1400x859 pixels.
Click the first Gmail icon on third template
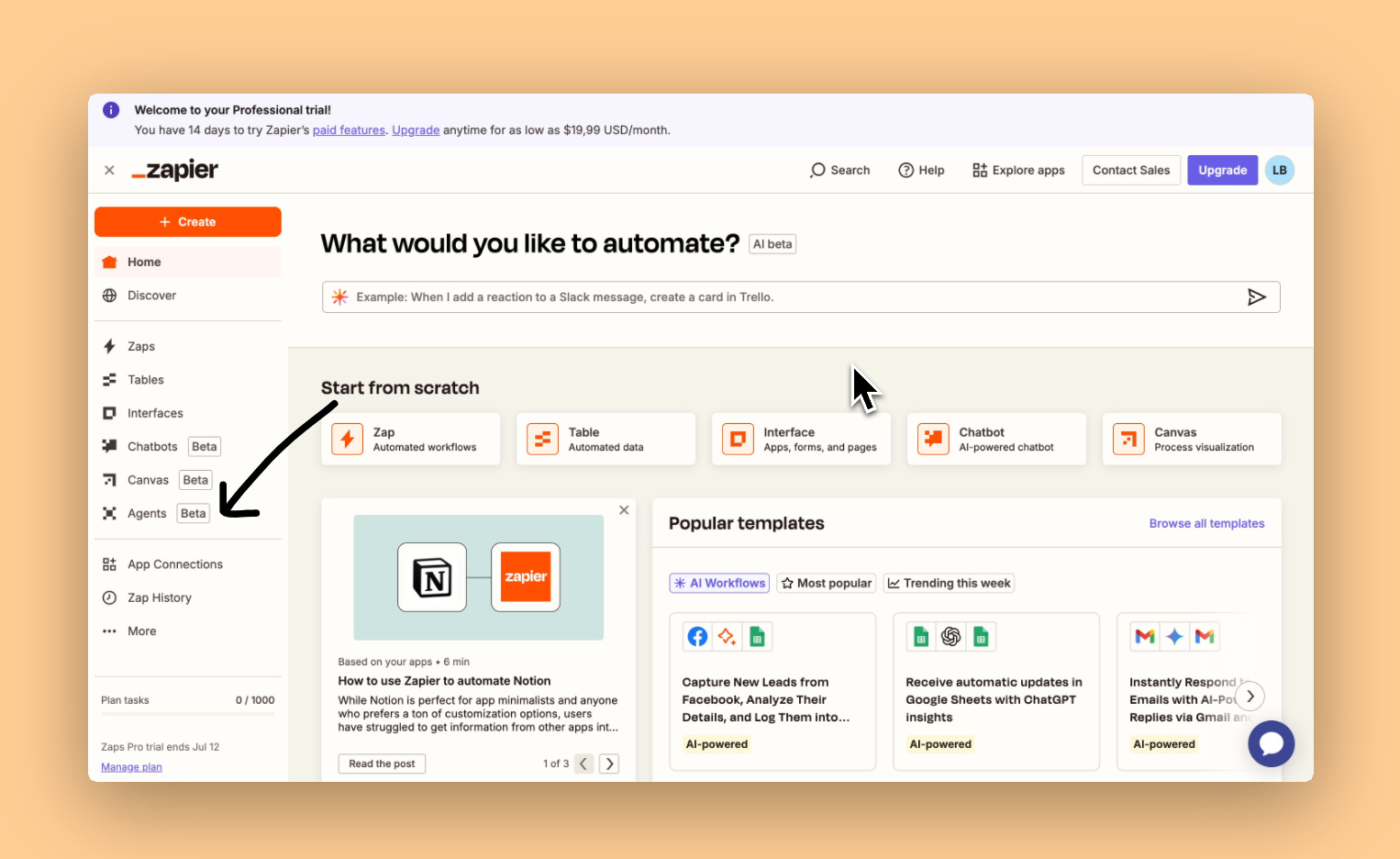pos(1145,637)
